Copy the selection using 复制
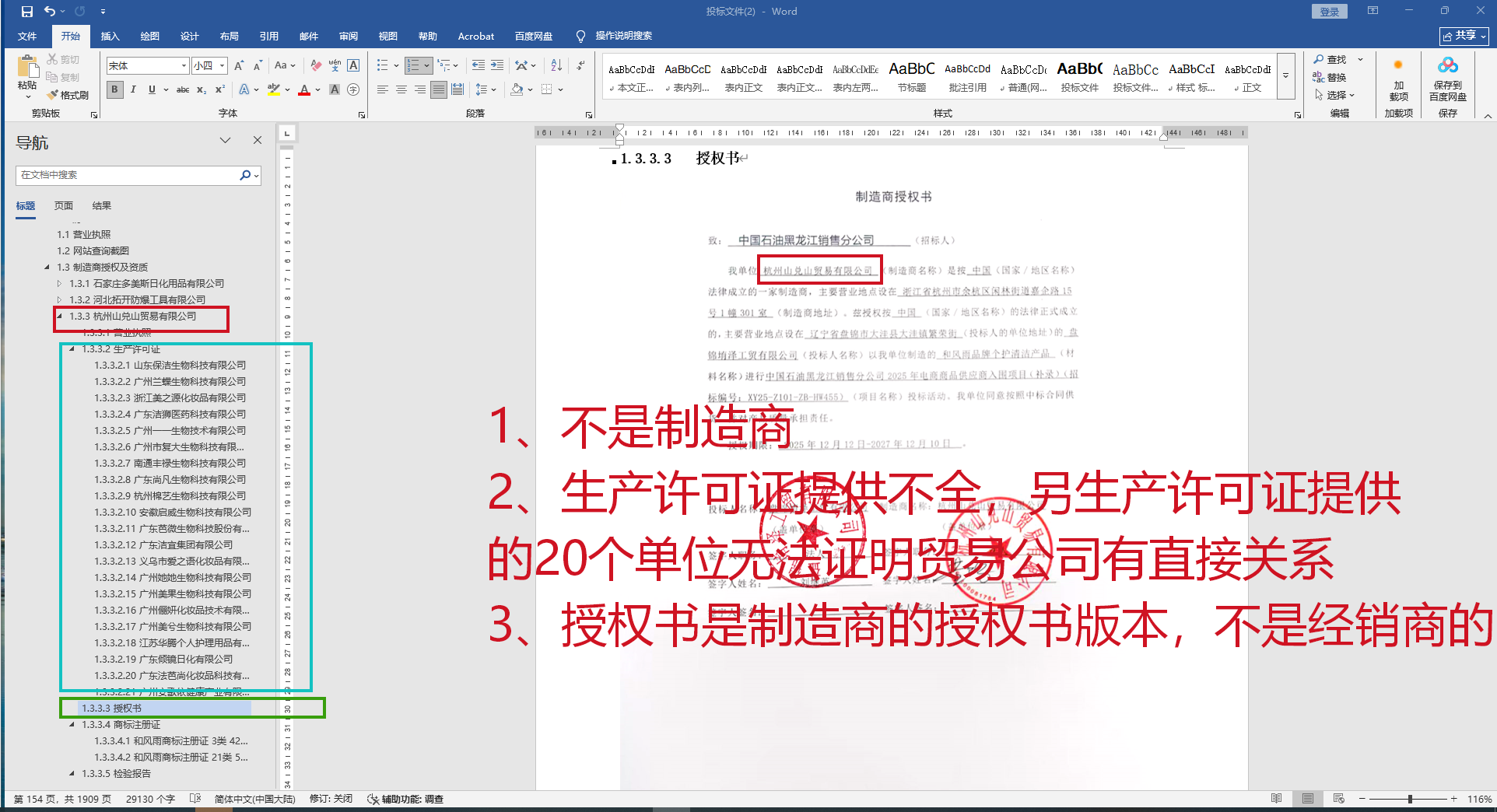The width and height of the screenshot is (1497, 812). click(x=63, y=77)
